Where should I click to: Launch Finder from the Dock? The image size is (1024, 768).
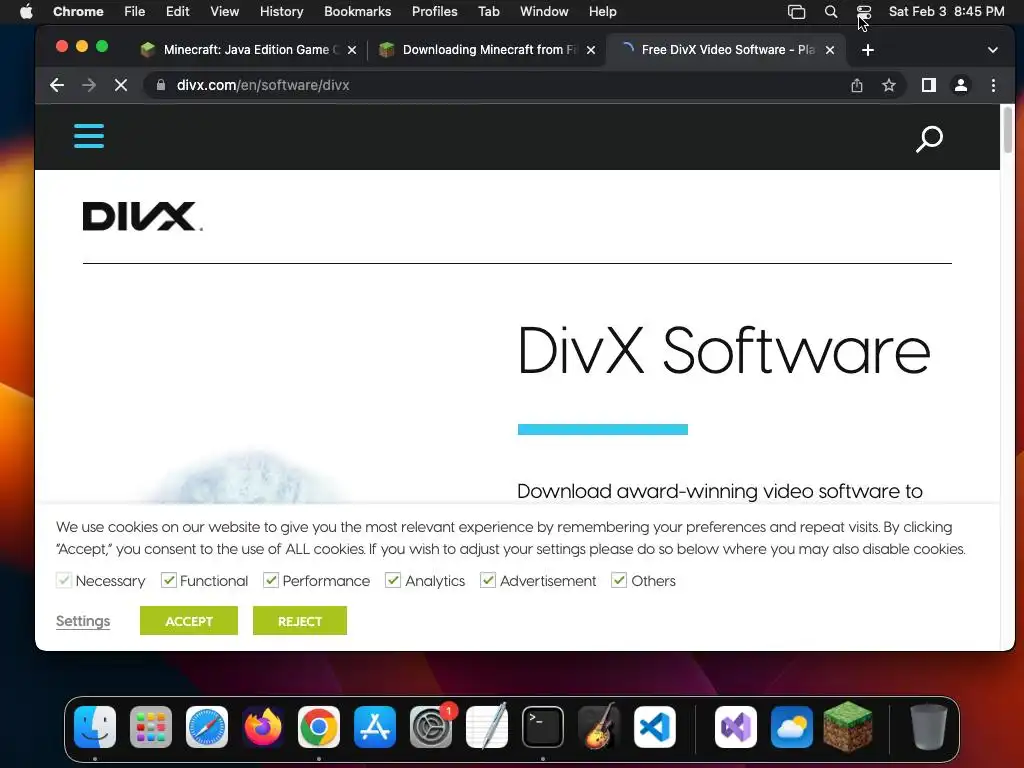point(95,726)
